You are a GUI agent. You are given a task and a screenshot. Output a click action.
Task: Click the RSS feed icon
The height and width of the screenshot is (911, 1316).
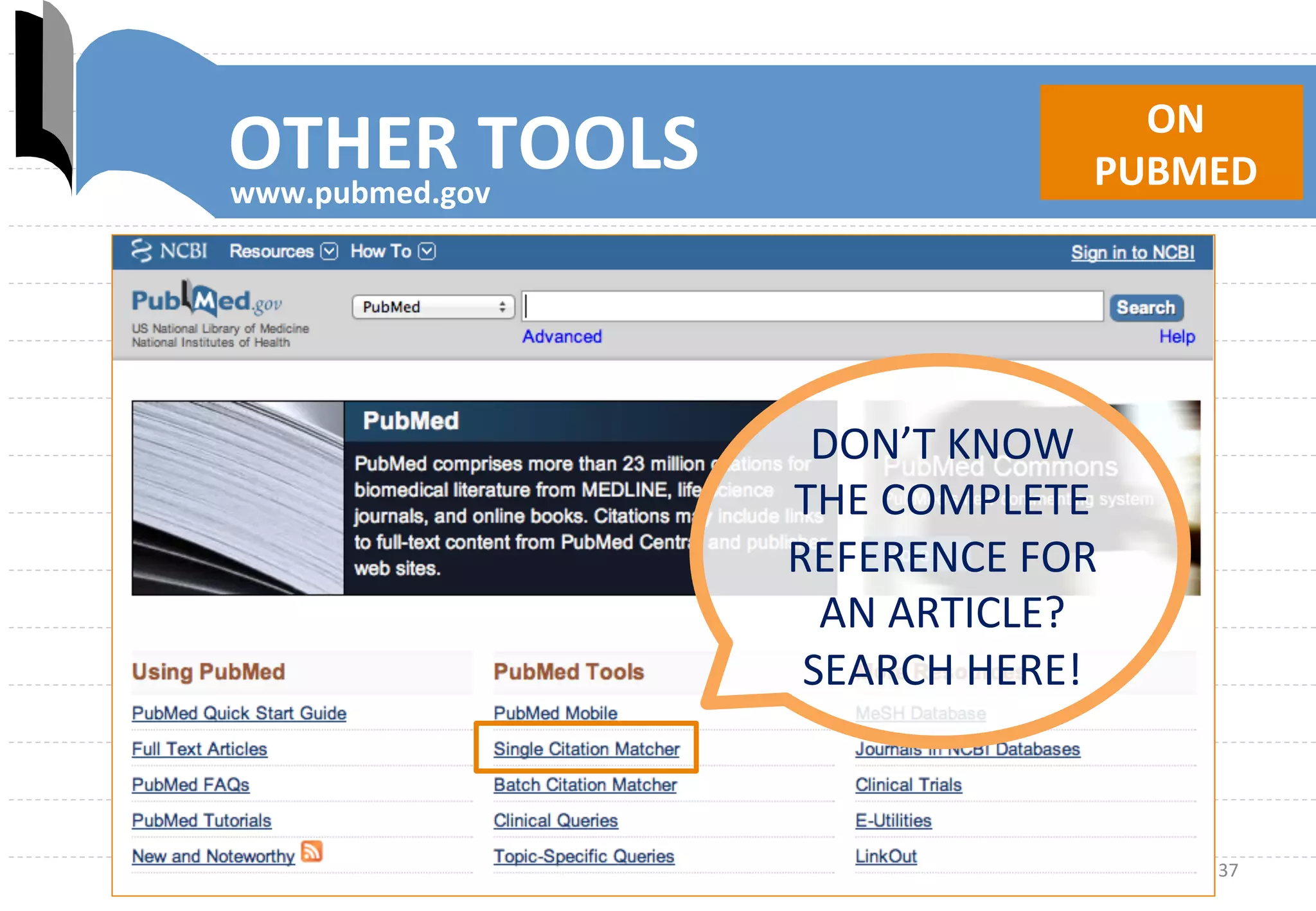click(x=312, y=852)
